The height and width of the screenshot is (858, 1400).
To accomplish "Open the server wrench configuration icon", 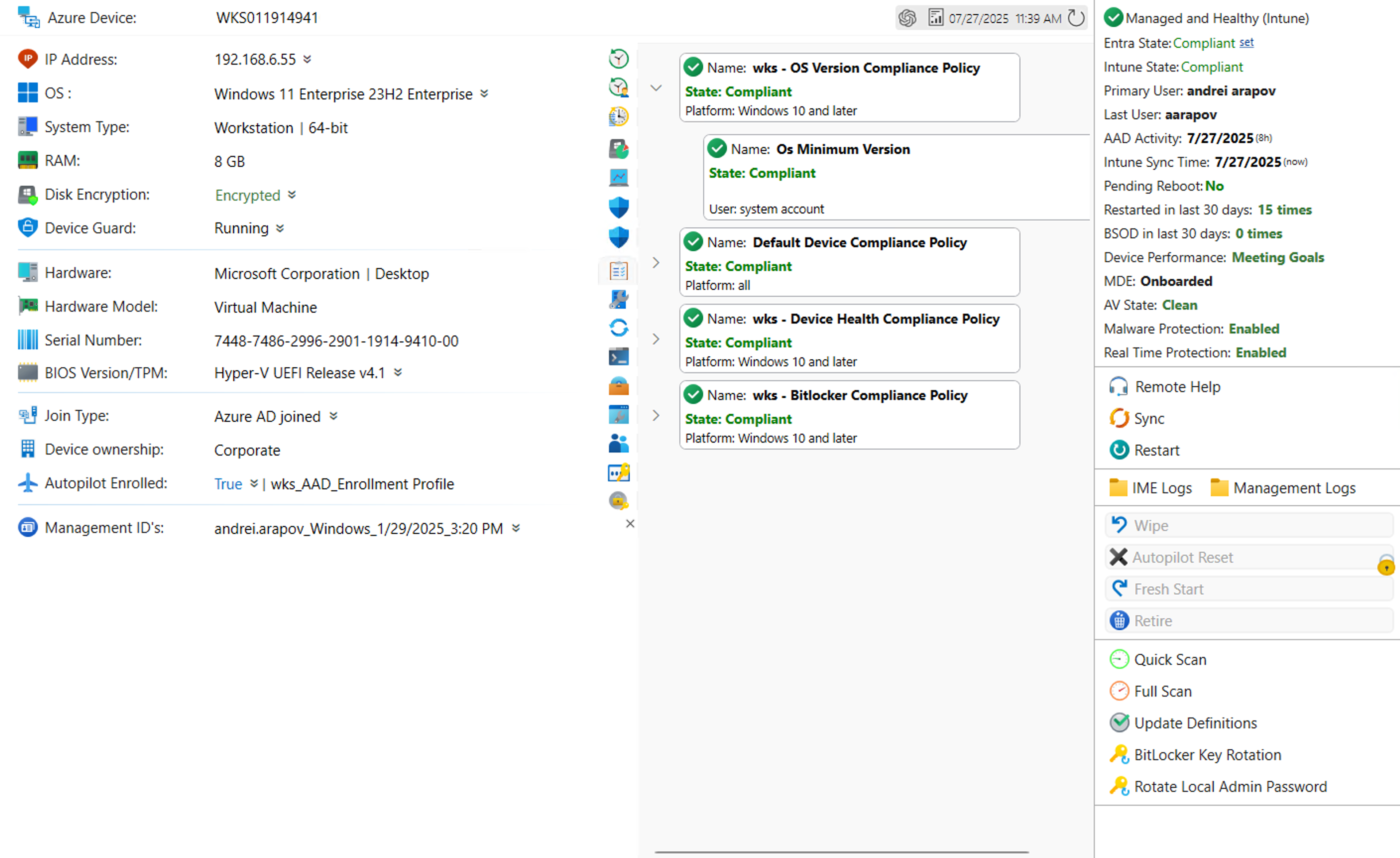I will click(x=618, y=299).
